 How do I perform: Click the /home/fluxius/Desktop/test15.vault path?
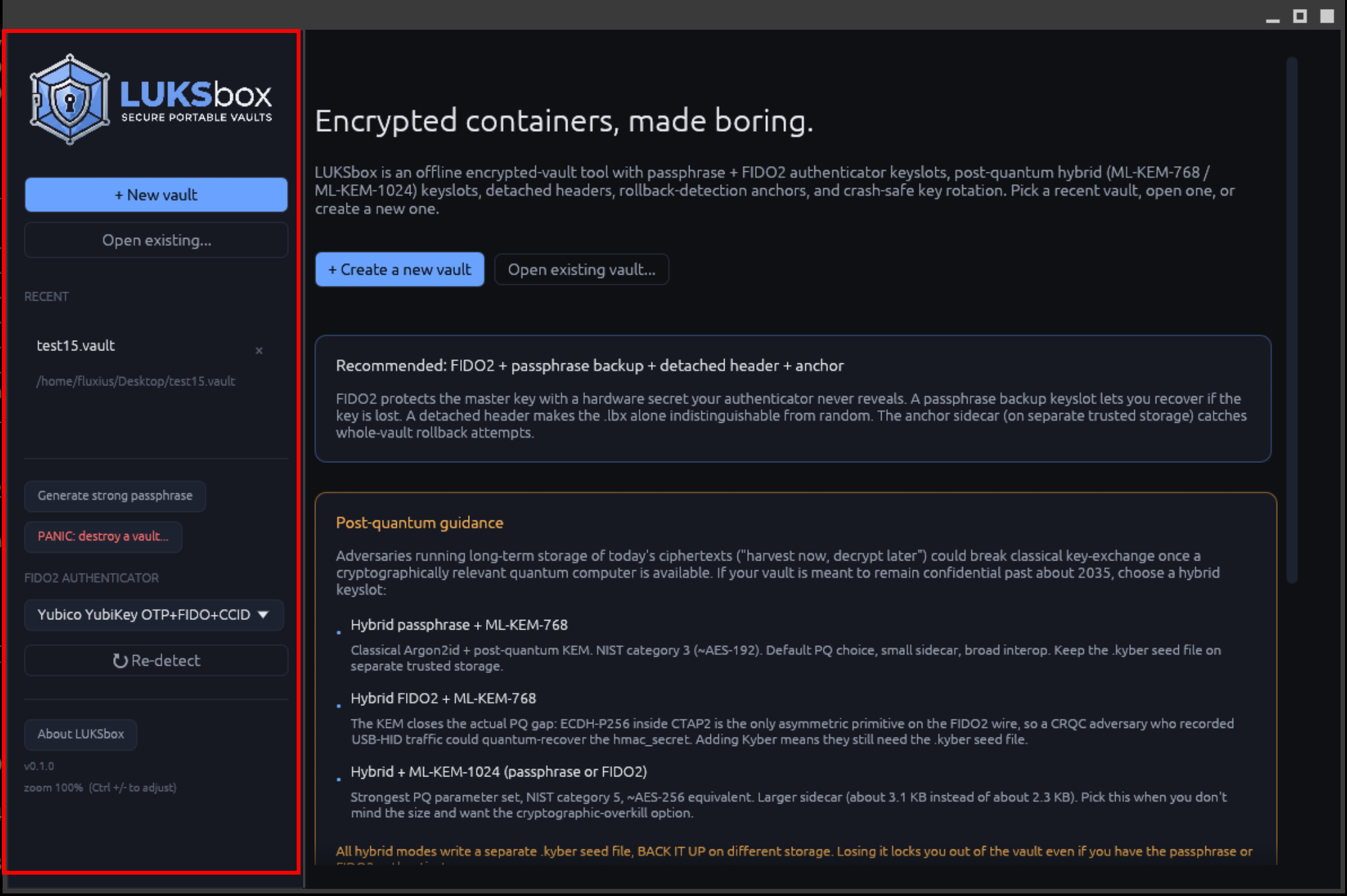(x=136, y=381)
